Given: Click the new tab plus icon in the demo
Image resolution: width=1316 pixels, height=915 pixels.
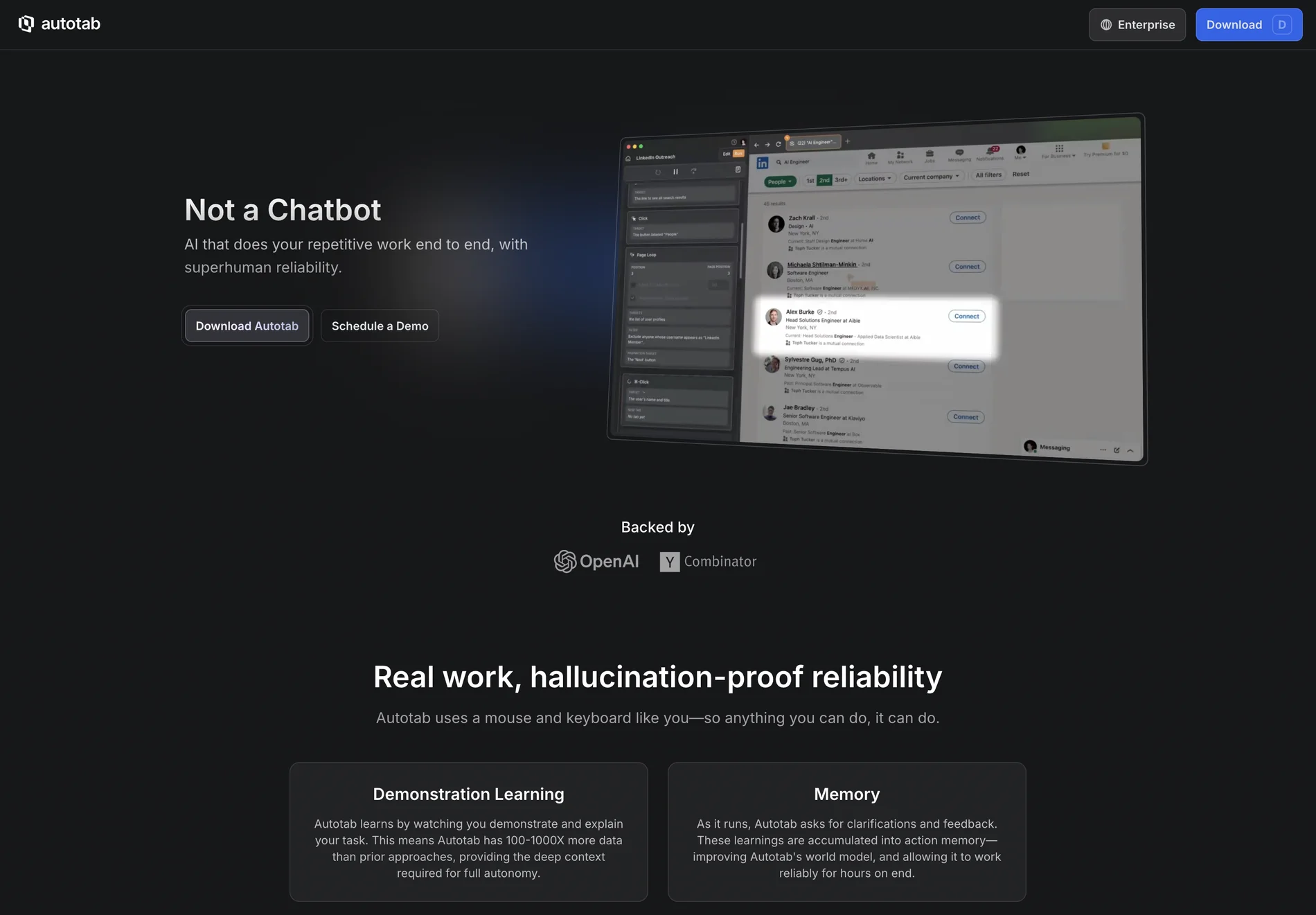Looking at the screenshot, I should tap(848, 141).
